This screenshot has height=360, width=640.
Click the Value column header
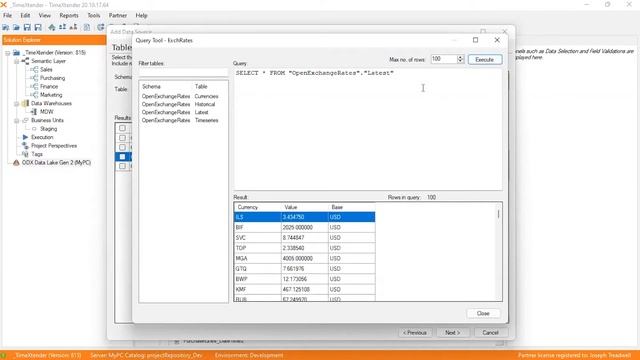click(304, 207)
